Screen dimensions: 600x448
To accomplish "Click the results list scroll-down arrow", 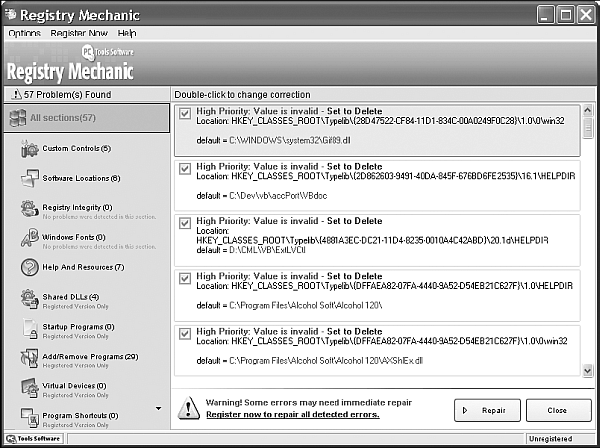I will 587,371.
